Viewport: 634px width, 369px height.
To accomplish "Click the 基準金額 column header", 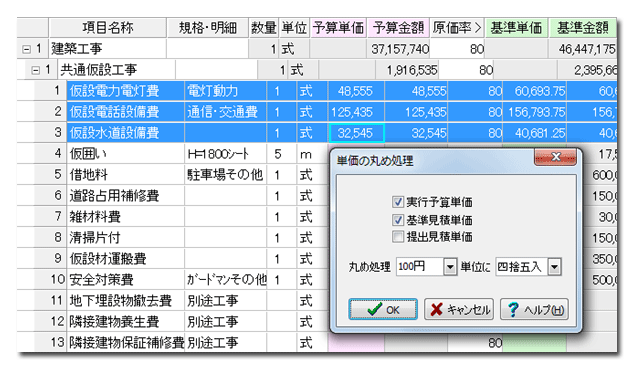I will 583,27.
